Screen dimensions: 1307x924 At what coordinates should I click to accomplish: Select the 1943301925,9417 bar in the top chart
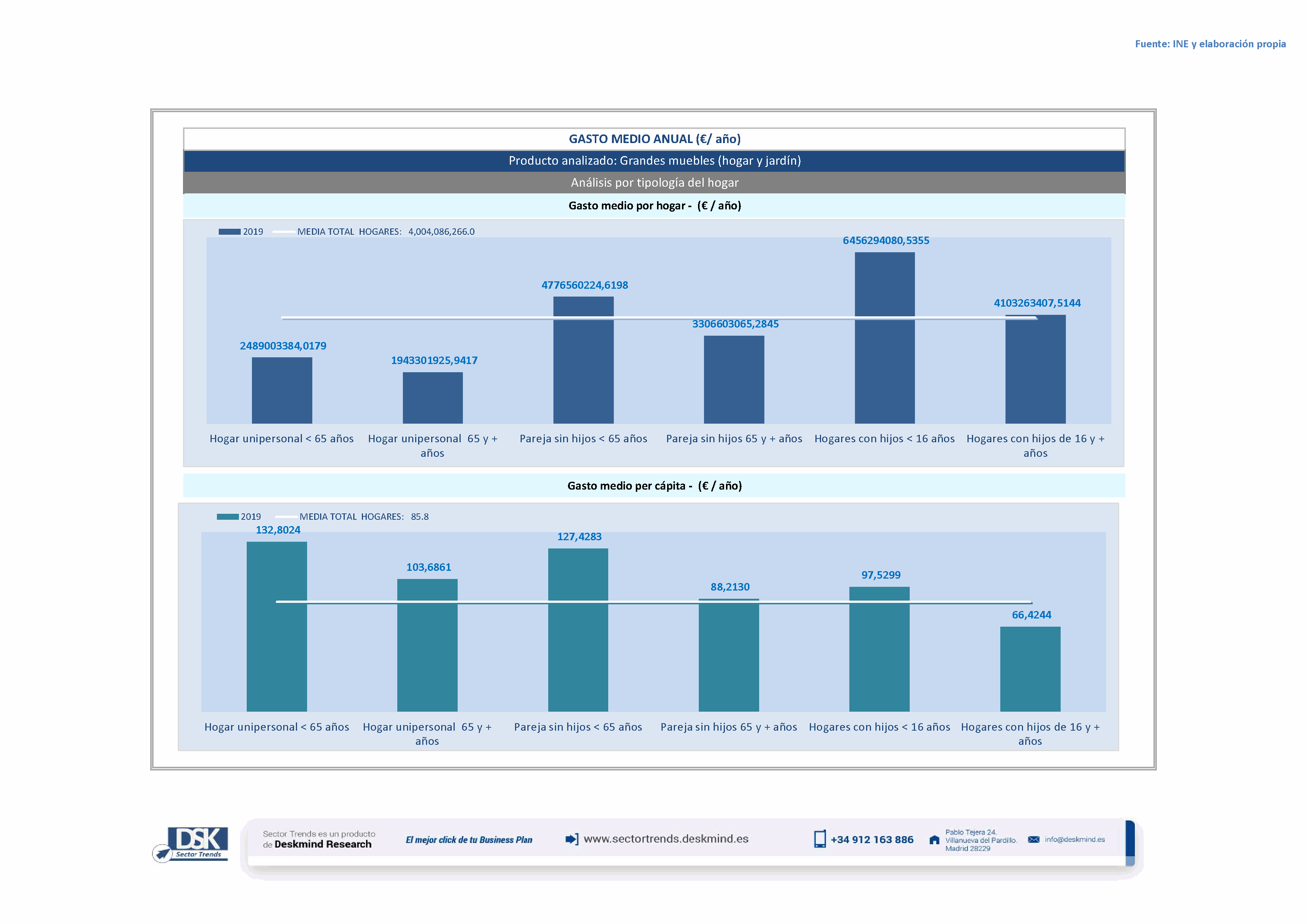pyautogui.click(x=433, y=398)
